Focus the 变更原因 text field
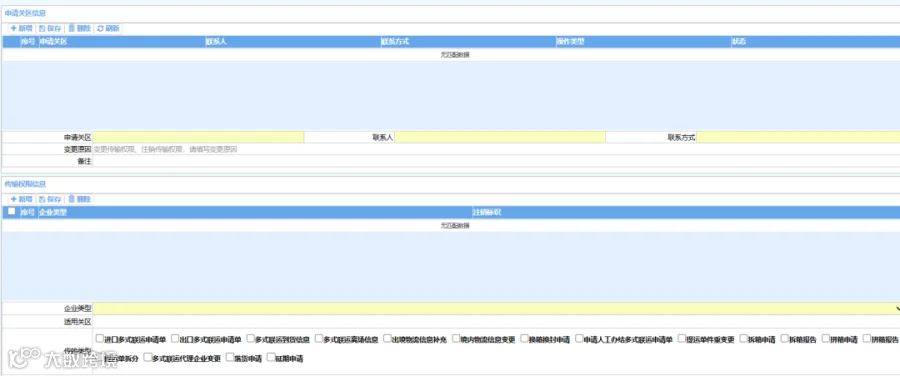The width and height of the screenshot is (900, 376). (496, 149)
